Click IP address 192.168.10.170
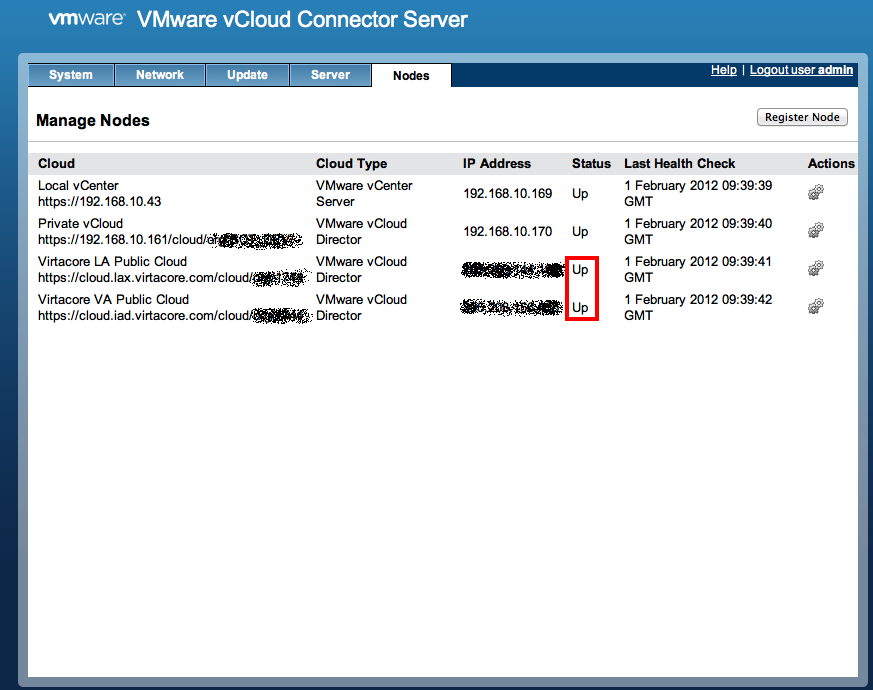 [508, 231]
